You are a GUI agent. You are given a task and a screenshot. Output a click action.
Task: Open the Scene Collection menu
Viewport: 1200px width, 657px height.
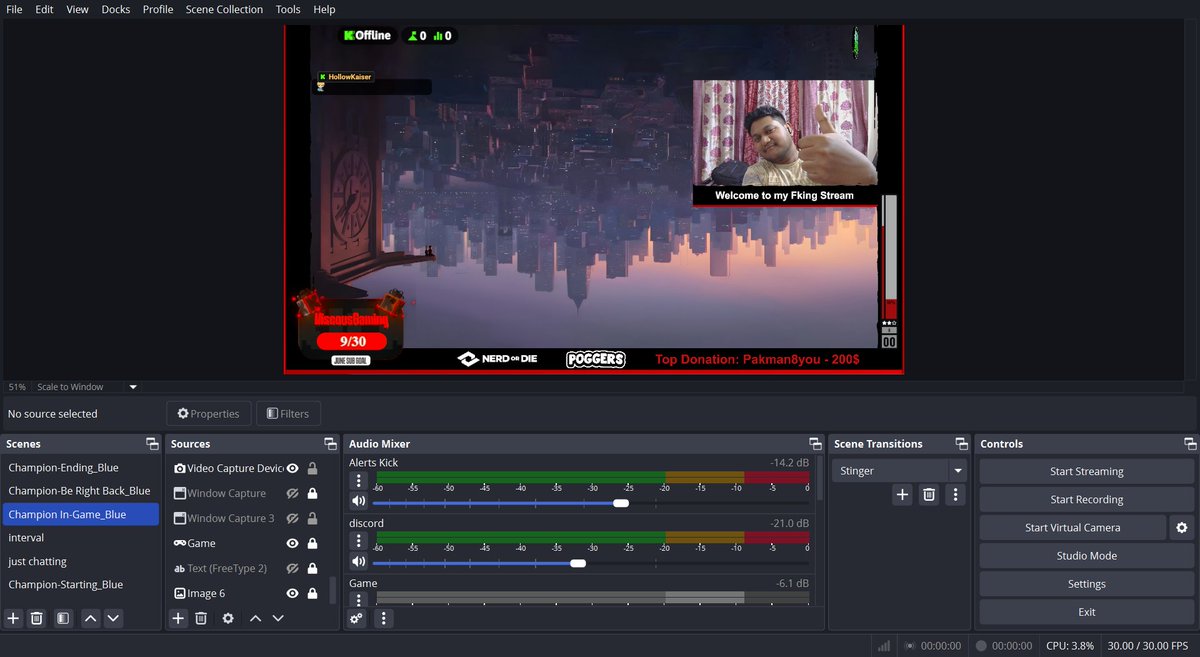(x=225, y=9)
